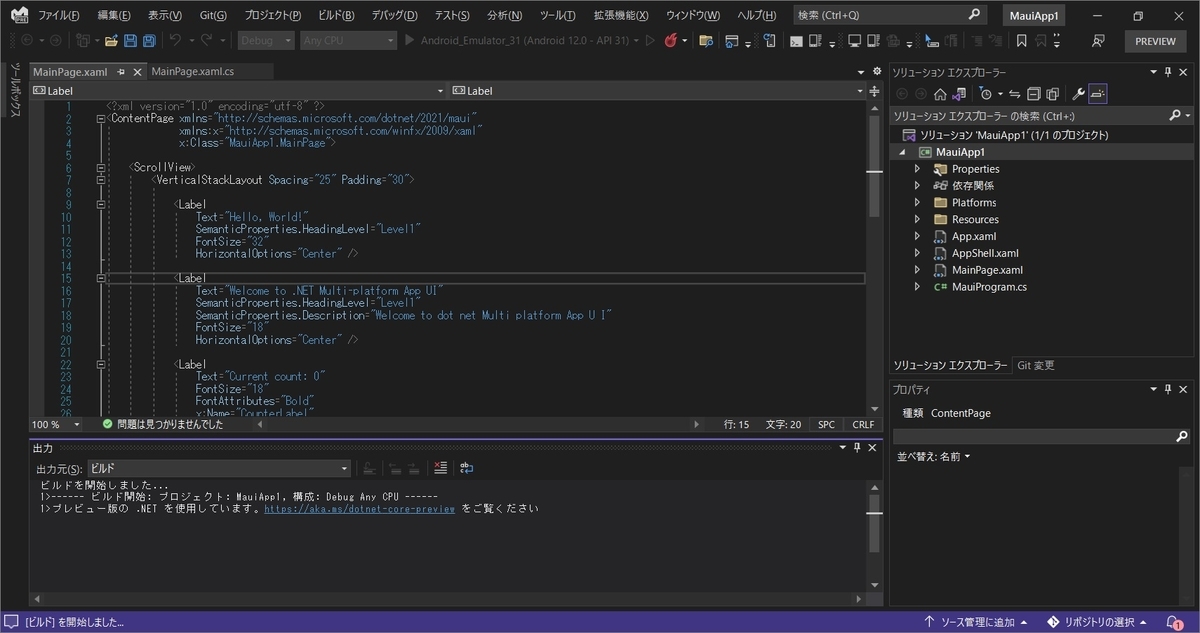Collapse the ContentPage element outlining box
Screen dimensions: 1200x633
coord(101,119)
